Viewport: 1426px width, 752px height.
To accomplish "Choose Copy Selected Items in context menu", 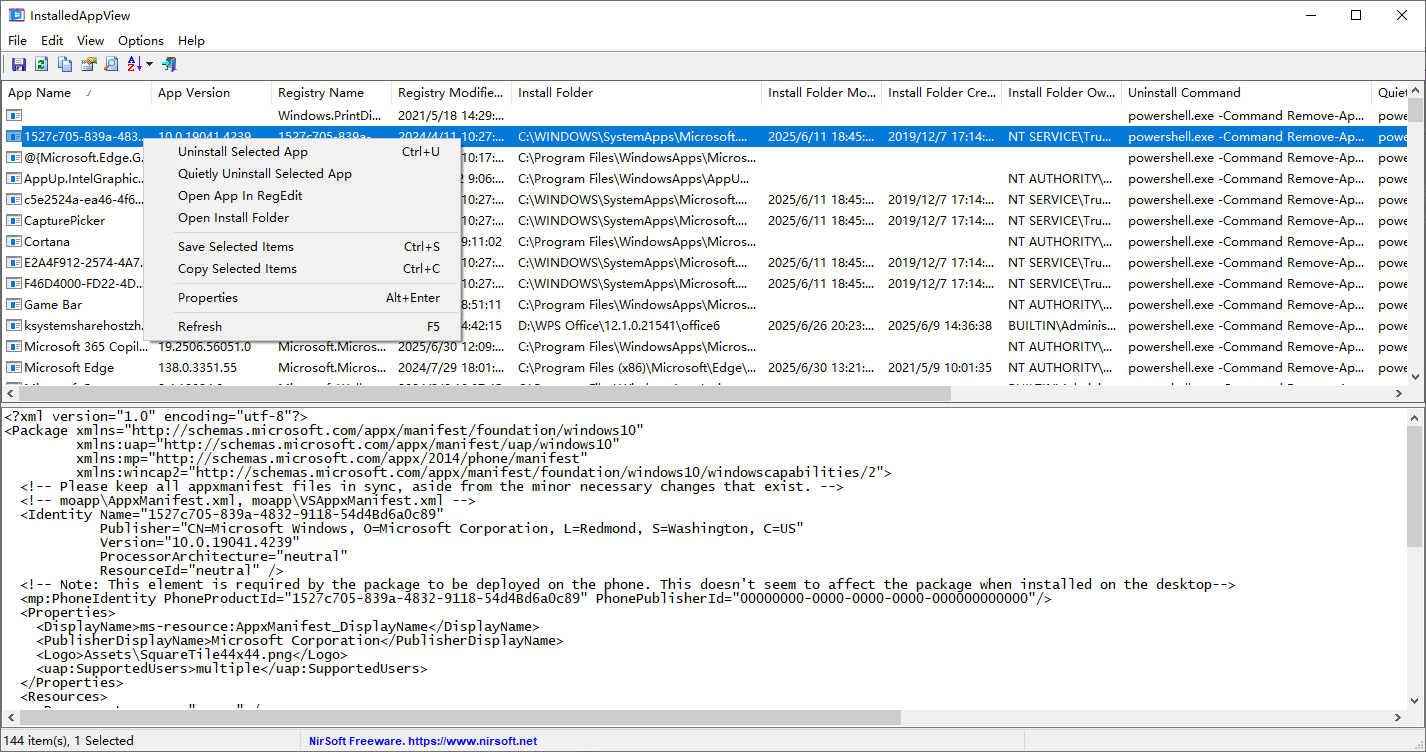I will [x=302, y=269].
